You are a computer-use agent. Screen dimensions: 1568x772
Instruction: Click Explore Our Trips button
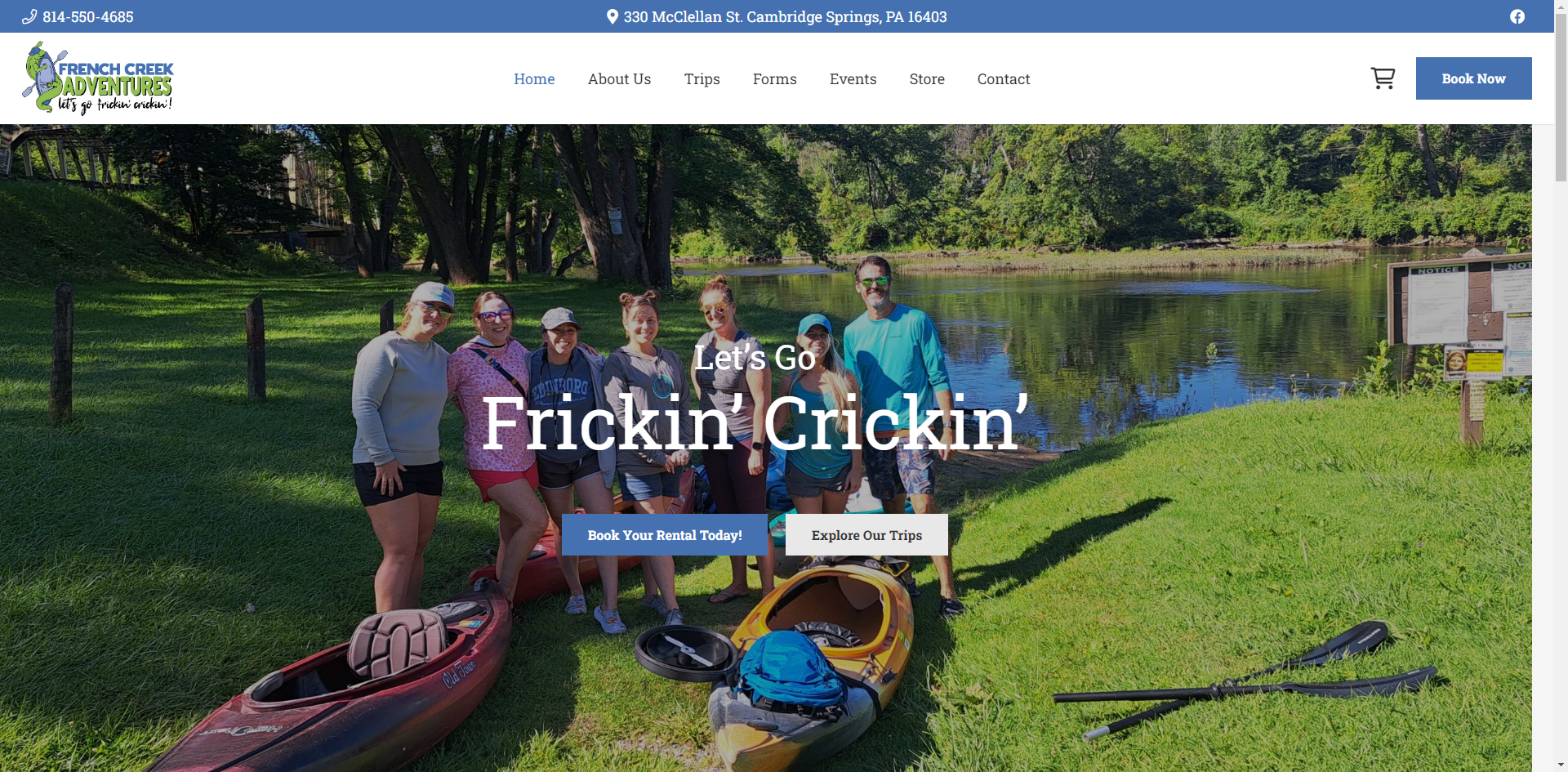(x=866, y=535)
